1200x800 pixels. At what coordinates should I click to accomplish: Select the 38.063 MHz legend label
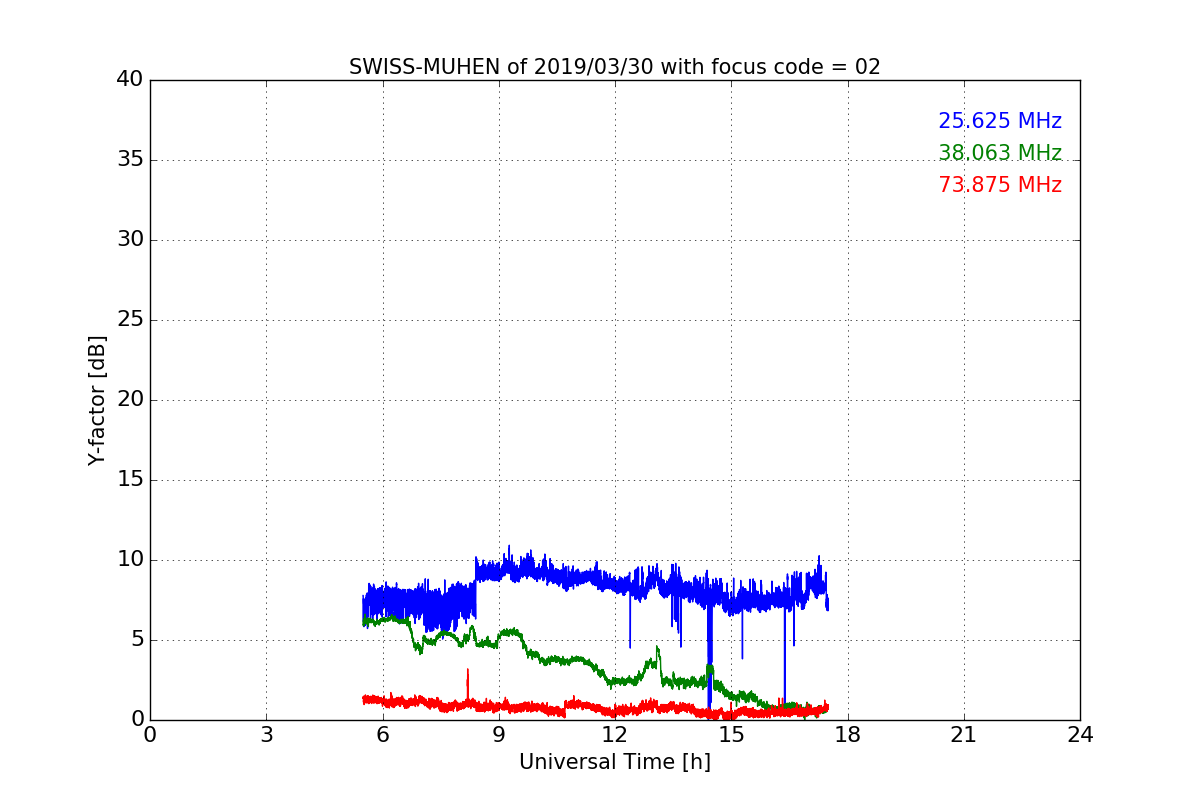pos(1000,153)
